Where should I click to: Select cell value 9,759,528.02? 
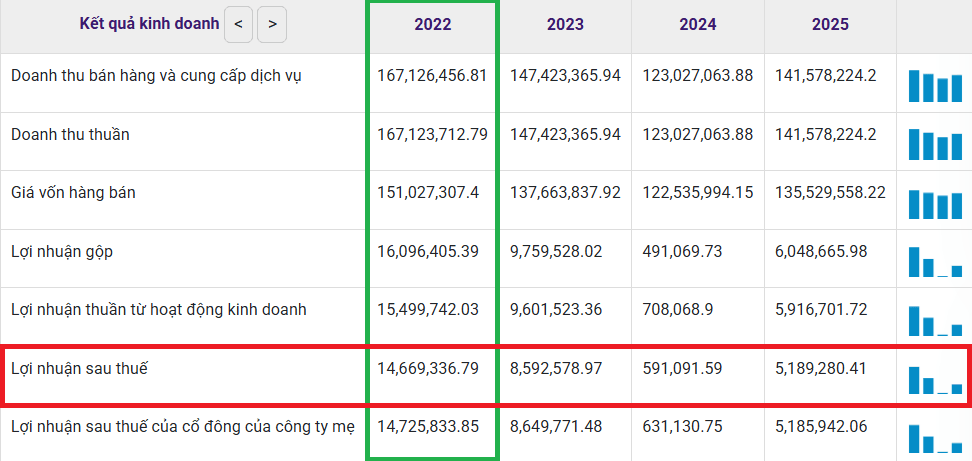[556, 252]
